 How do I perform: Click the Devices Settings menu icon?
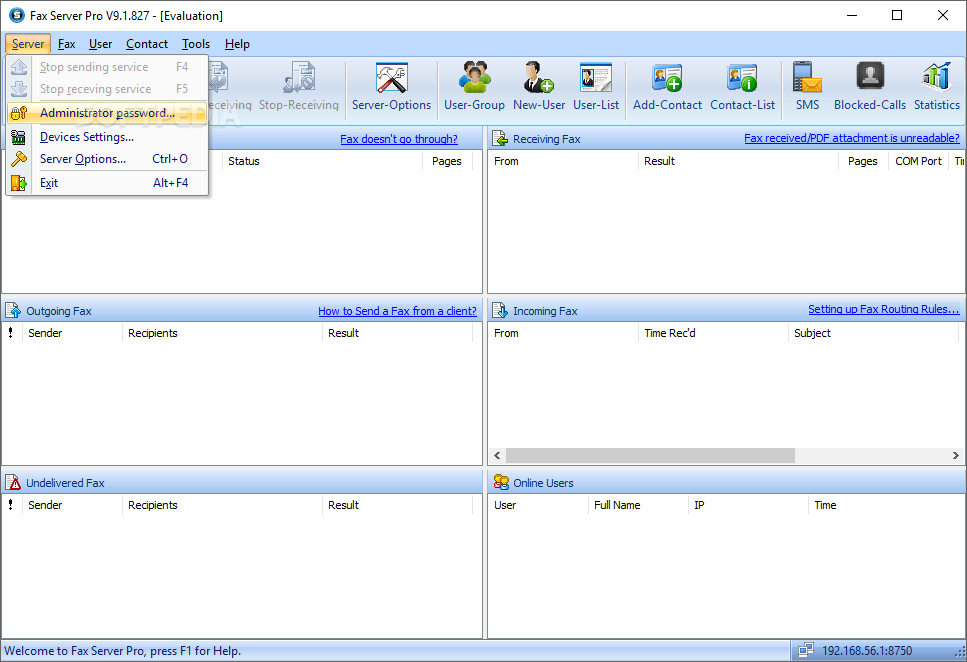[19, 137]
